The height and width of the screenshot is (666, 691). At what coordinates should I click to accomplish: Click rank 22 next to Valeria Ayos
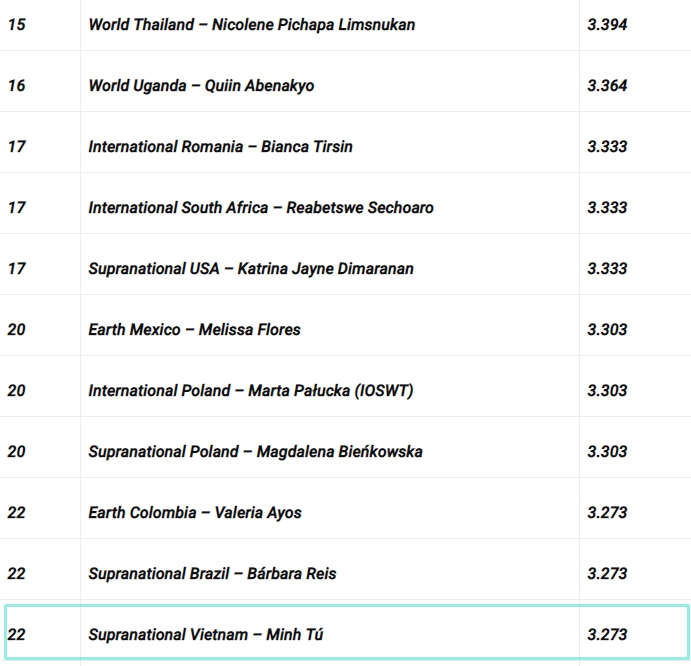(17, 512)
